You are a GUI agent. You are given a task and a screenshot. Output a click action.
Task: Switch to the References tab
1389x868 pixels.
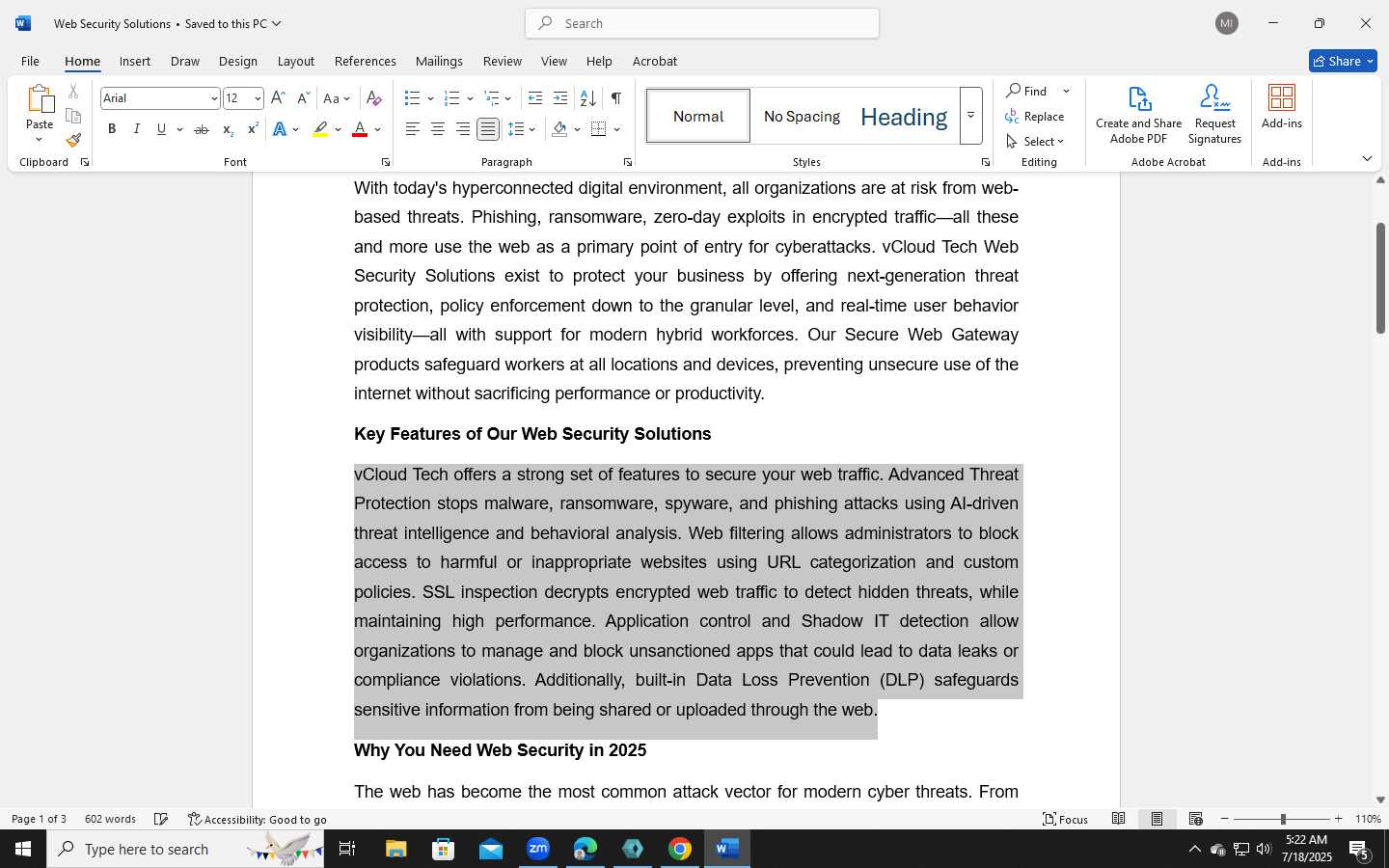point(366,61)
